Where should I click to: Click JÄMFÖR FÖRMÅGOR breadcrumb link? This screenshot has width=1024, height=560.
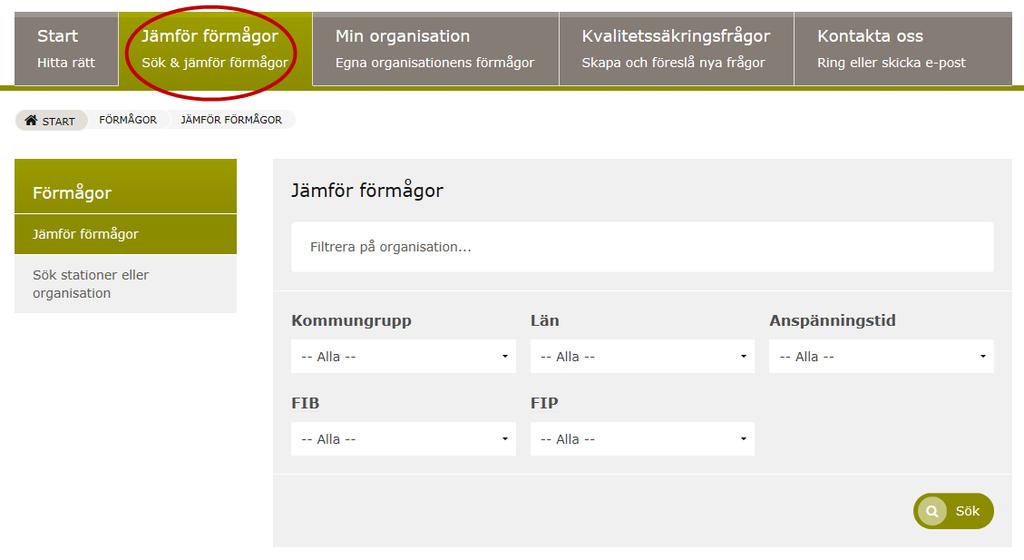point(231,120)
